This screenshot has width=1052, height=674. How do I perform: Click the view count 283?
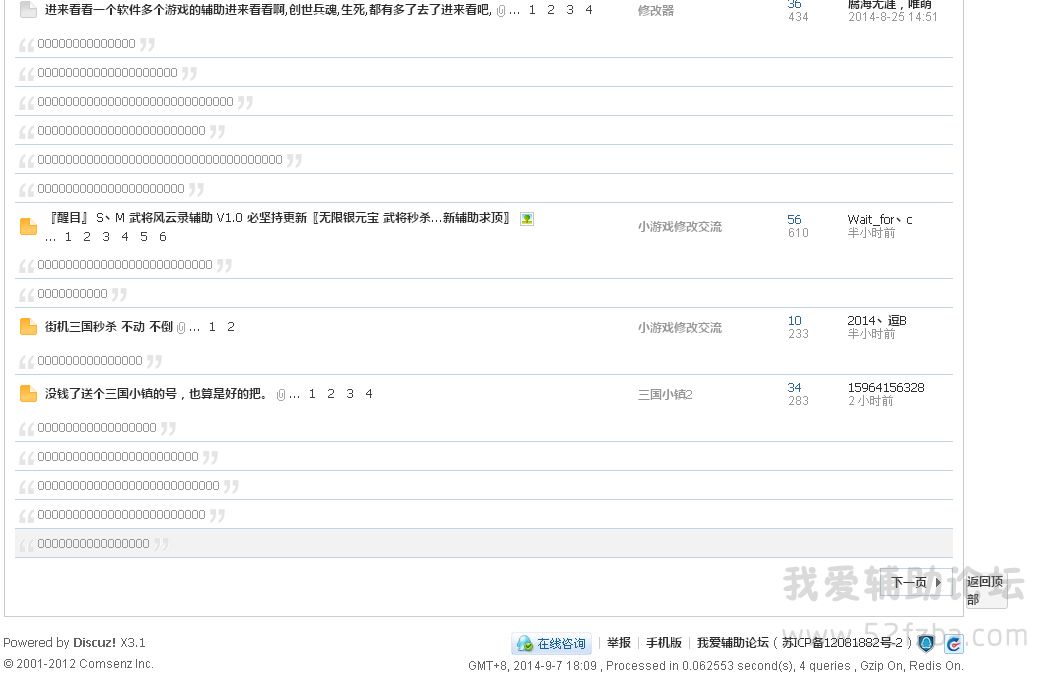[x=798, y=401]
